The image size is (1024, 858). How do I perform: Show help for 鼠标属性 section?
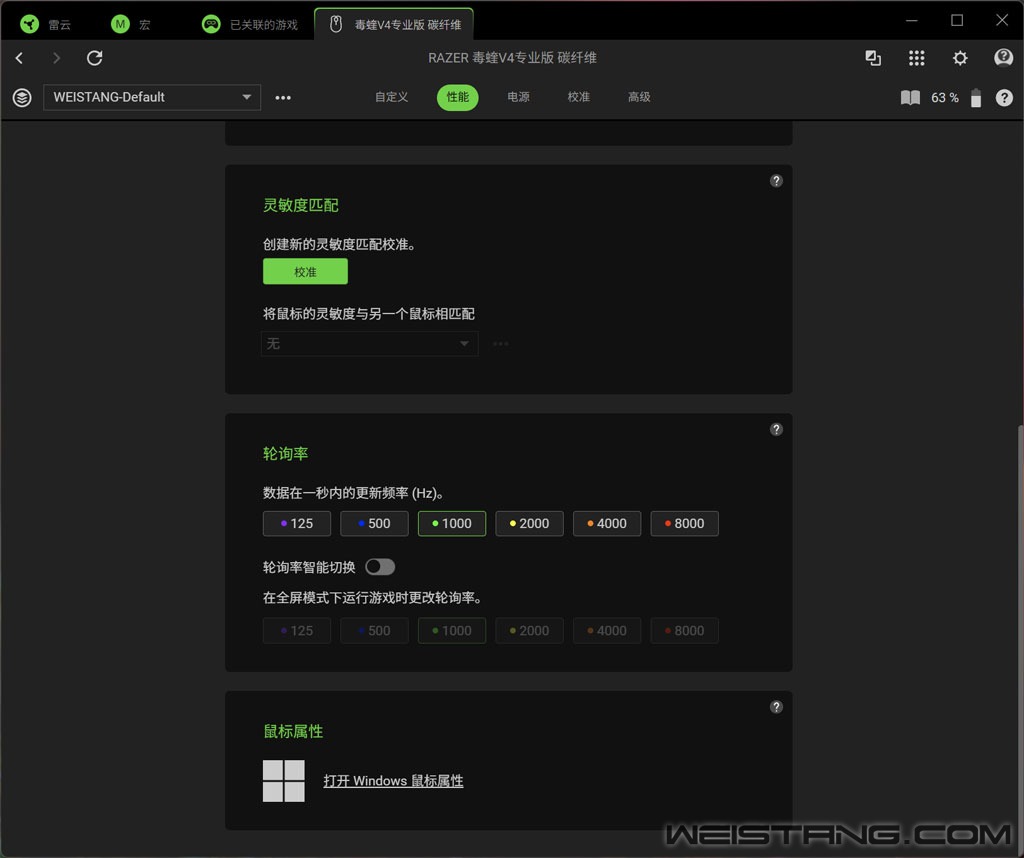point(776,707)
